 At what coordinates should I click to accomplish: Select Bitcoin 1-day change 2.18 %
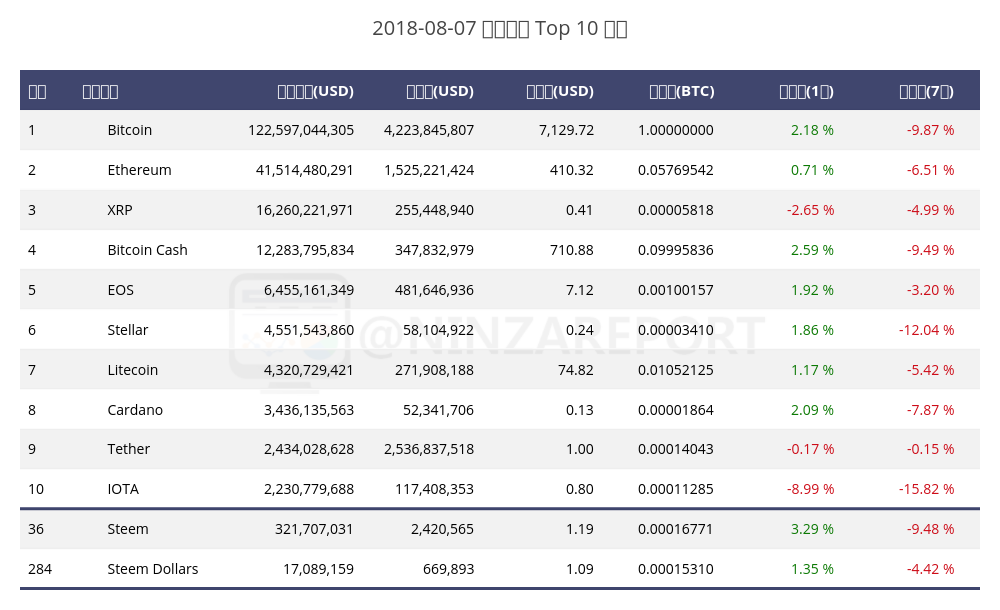[x=812, y=130]
